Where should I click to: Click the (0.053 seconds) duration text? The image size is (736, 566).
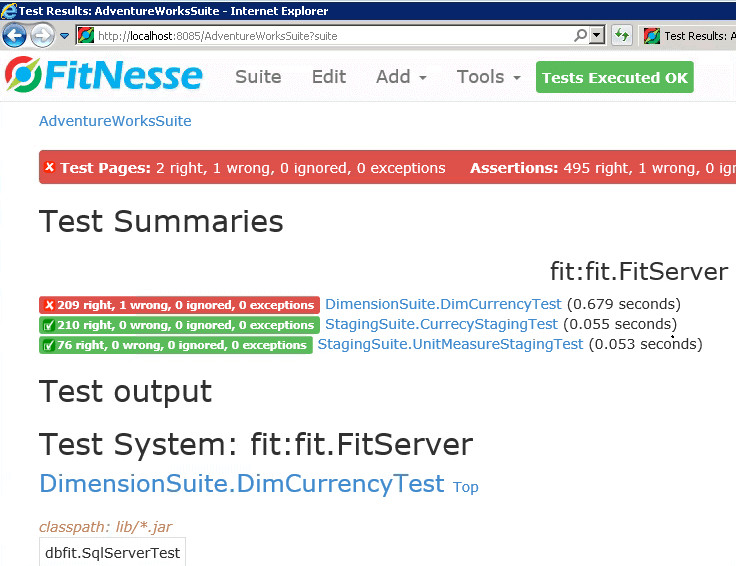[645, 344]
